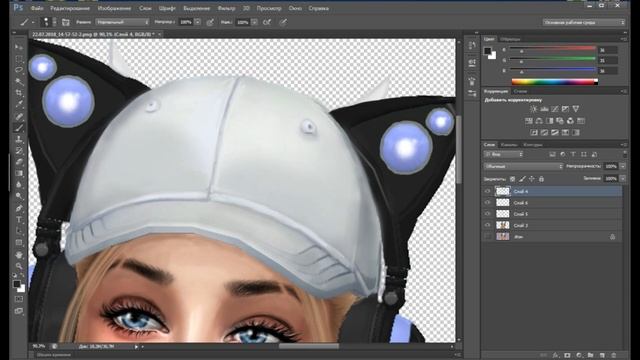Viewport: 640px width, 360px height.
Task: Open the layer filter type dropdown
Action: coord(504,154)
